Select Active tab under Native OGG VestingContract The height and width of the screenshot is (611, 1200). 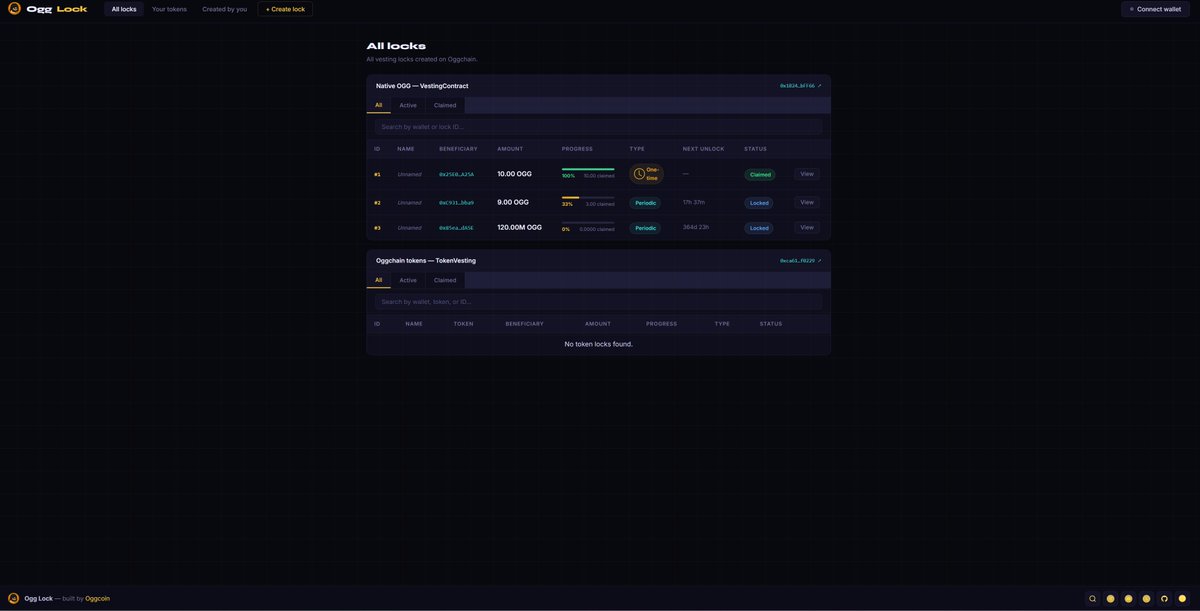(x=408, y=105)
